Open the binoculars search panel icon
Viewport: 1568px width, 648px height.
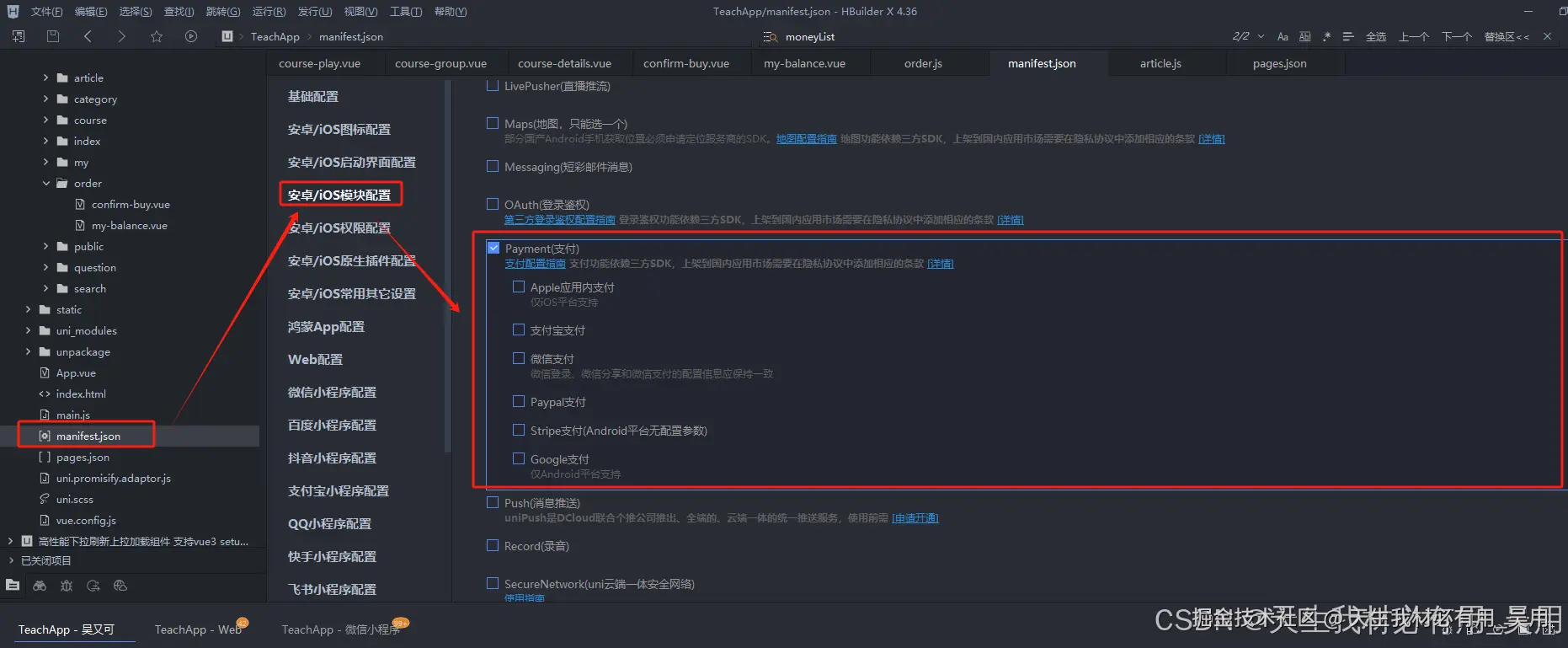[x=40, y=586]
